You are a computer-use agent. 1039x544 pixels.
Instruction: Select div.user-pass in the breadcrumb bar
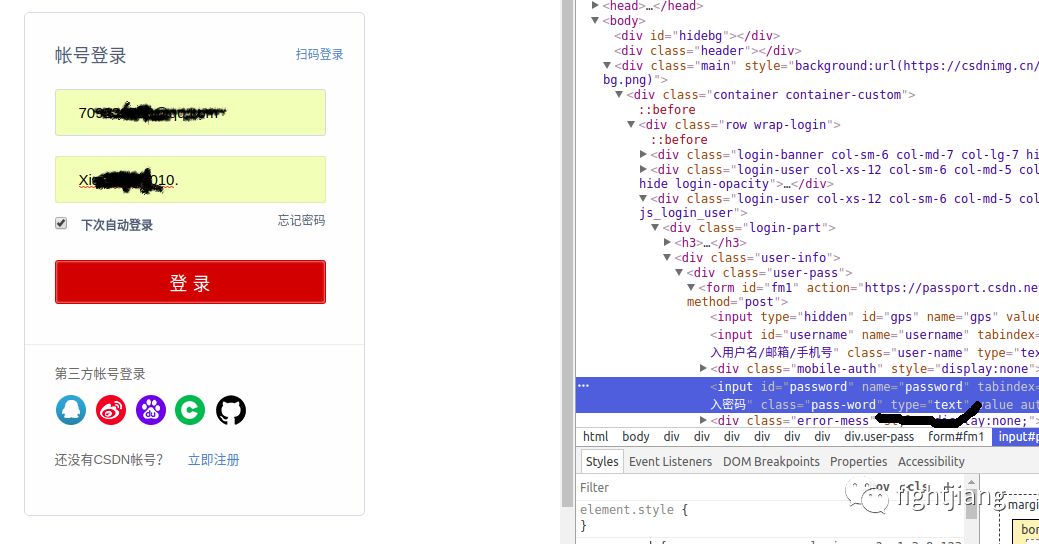click(x=879, y=437)
